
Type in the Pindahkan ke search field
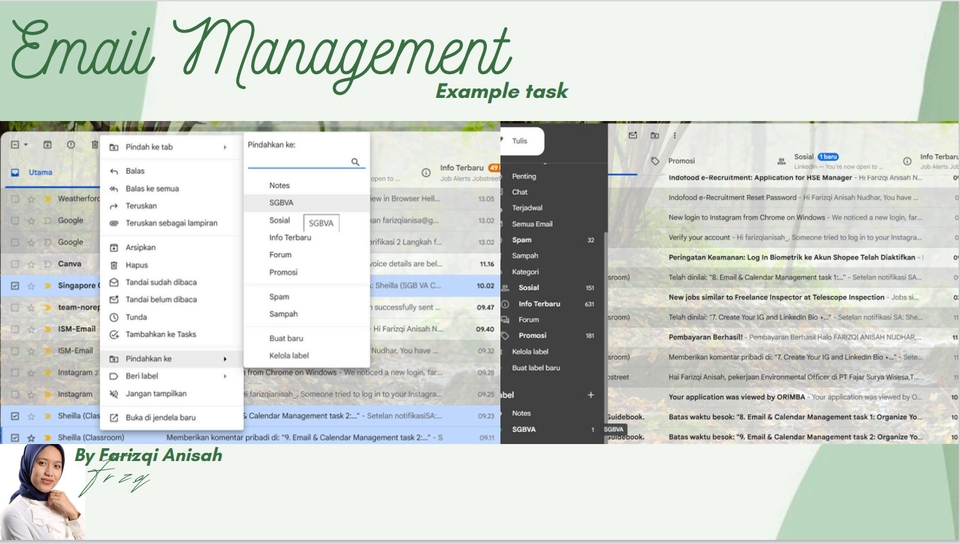(298, 161)
